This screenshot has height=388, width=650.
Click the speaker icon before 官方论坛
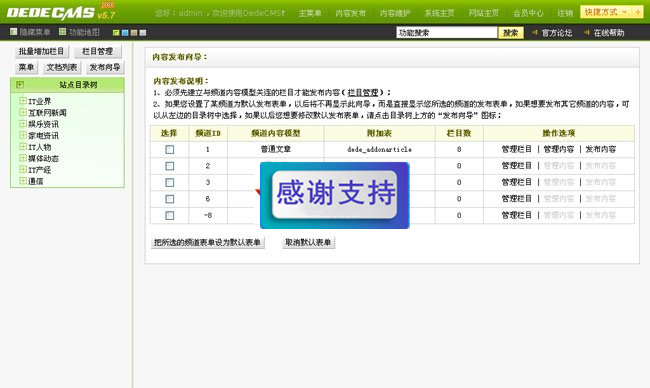pyautogui.click(x=535, y=32)
